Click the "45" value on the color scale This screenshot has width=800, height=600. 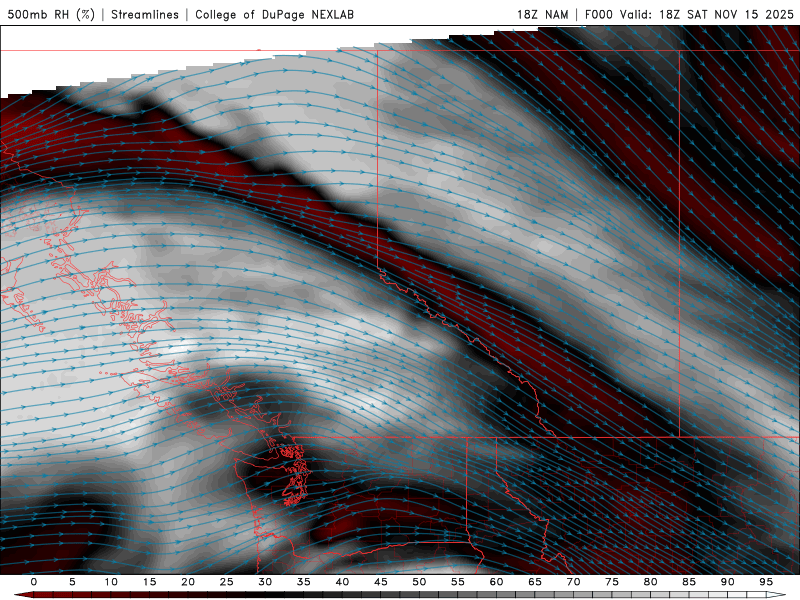click(381, 582)
